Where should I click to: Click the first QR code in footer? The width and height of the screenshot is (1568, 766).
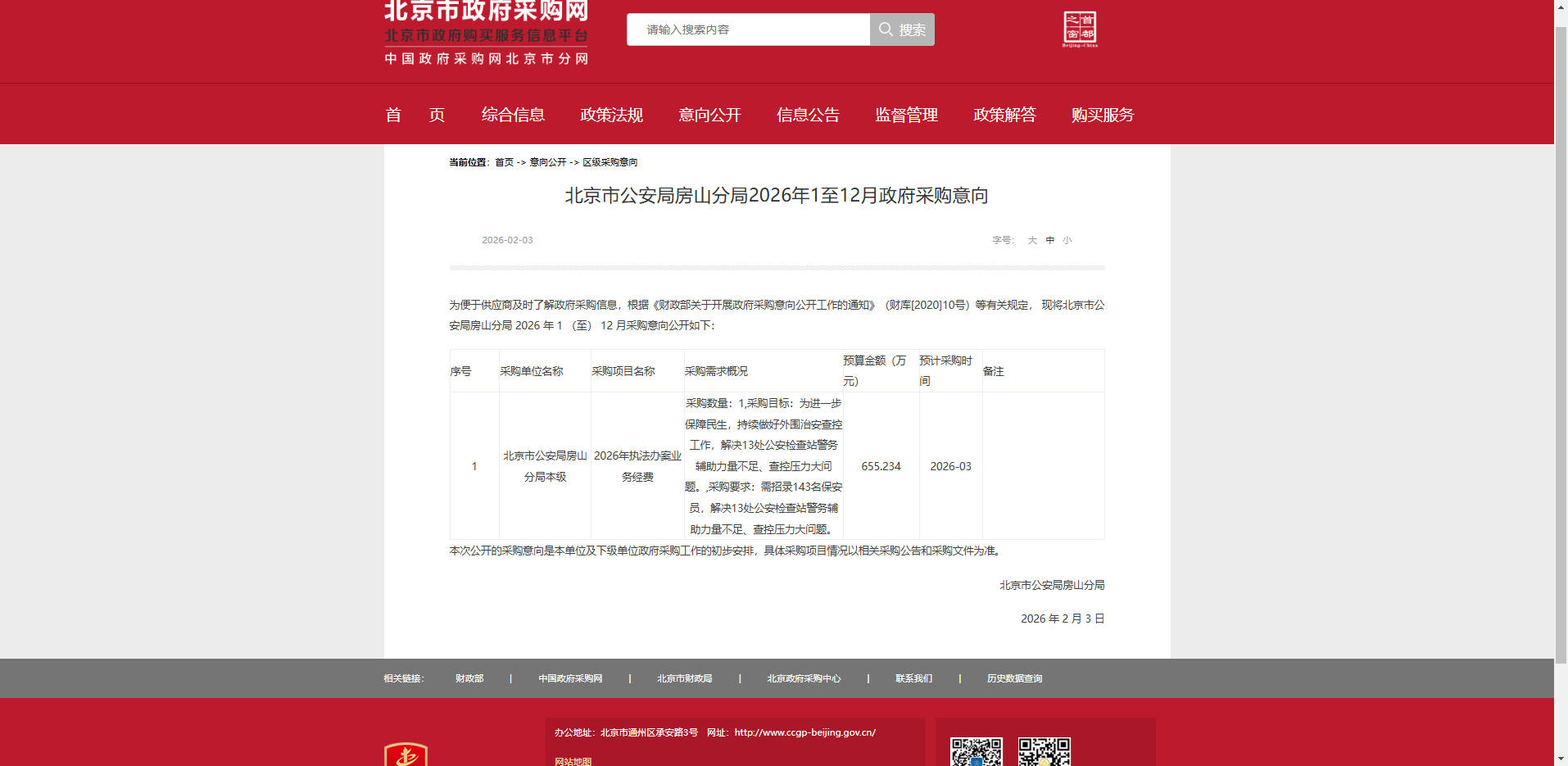976,751
